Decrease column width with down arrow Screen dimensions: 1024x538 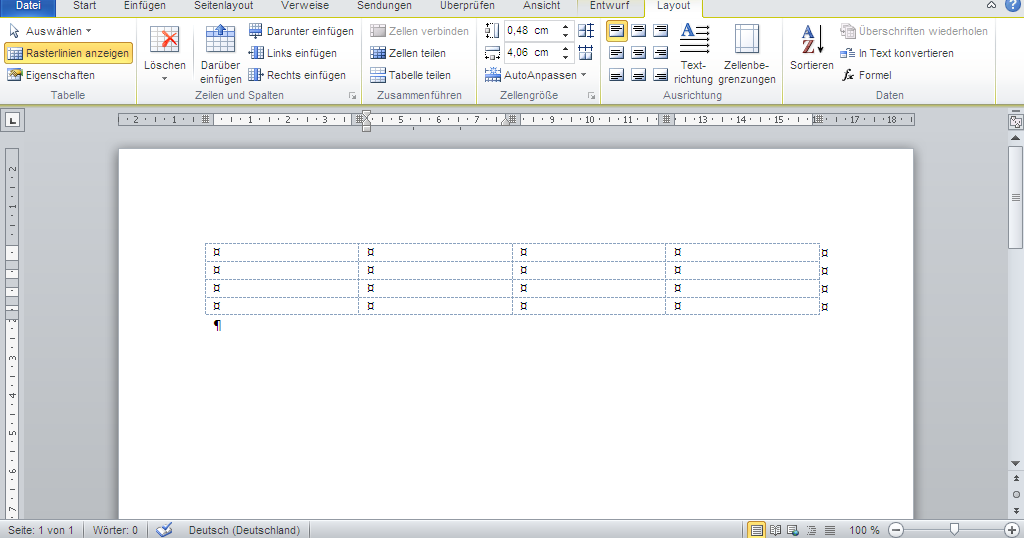pos(566,57)
